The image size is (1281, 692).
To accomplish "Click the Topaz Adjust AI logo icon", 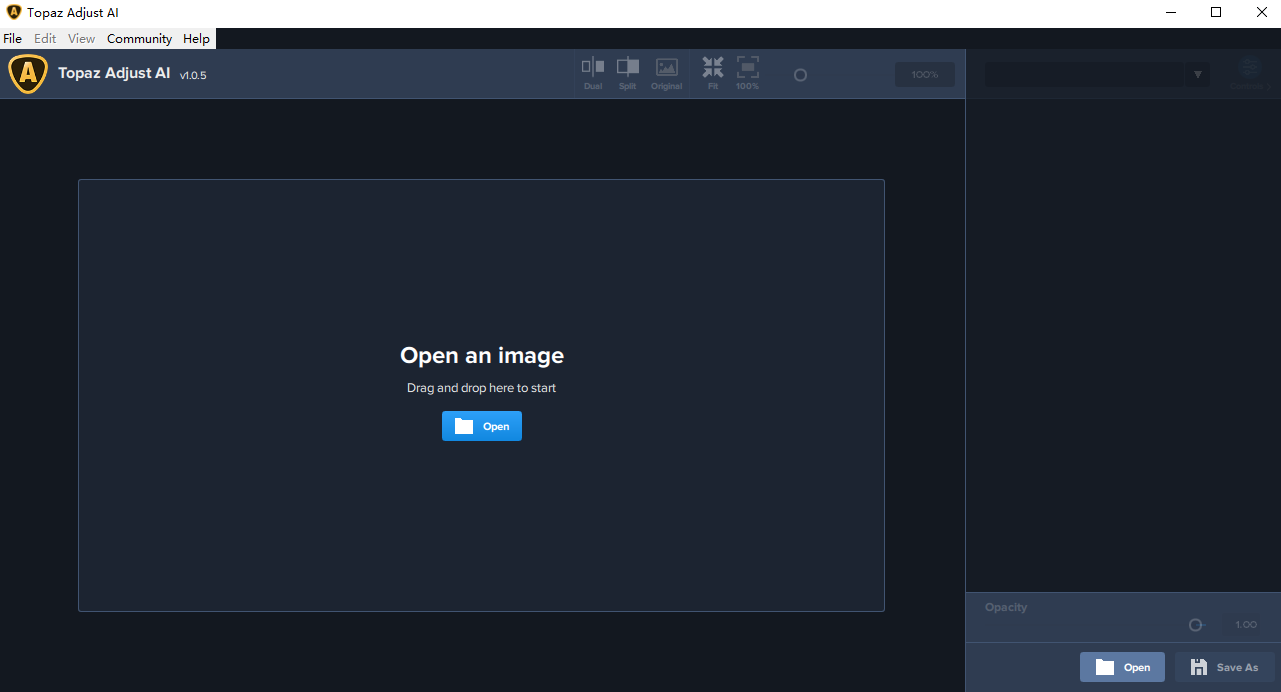I will [x=28, y=74].
